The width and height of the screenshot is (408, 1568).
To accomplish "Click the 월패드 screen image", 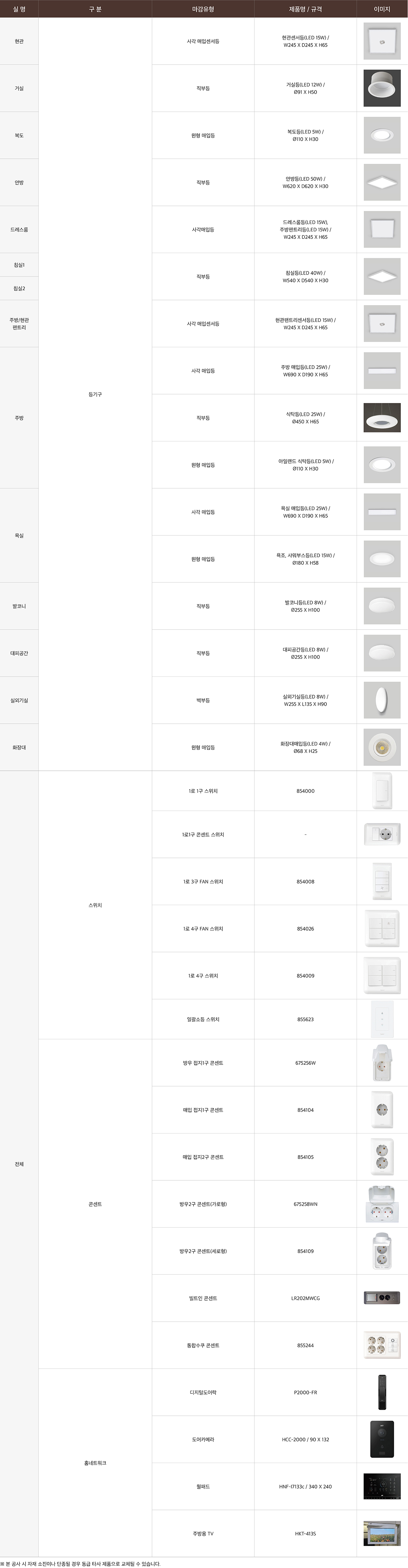I will (x=382, y=1486).
